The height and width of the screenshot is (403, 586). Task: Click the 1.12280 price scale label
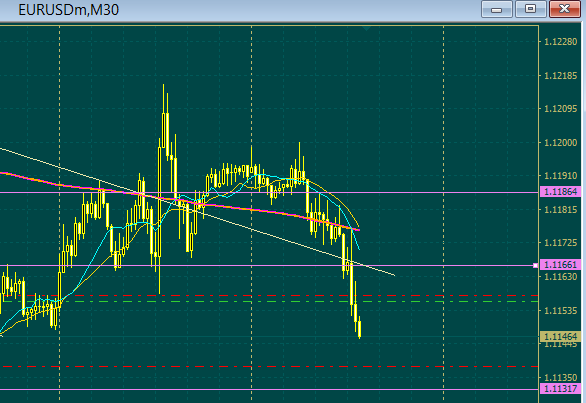[x=561, y=41]
